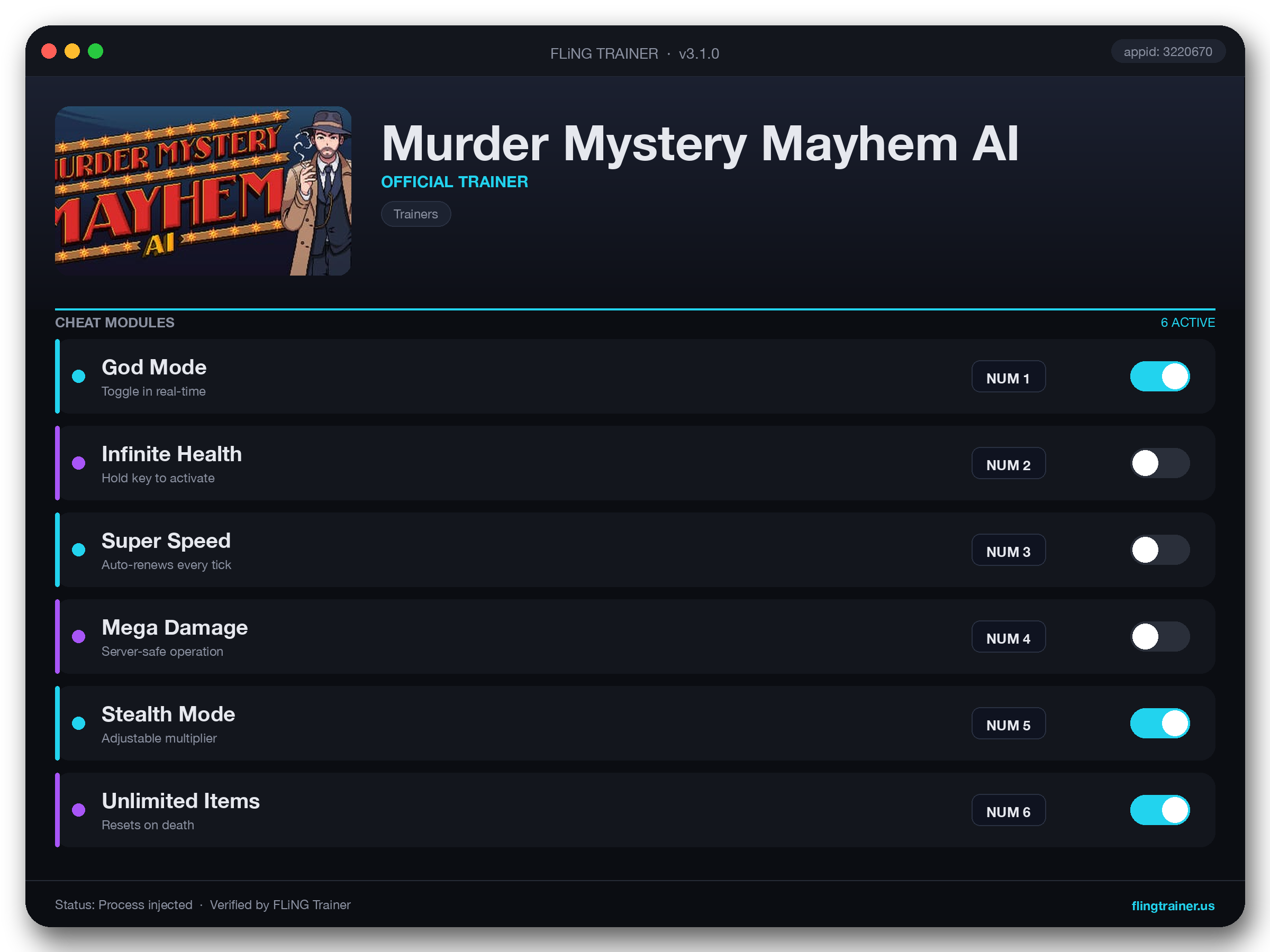Screen dimensions: 1270x952
Task: Turn on the Super Speed toggle
Action: point(1160,550)
